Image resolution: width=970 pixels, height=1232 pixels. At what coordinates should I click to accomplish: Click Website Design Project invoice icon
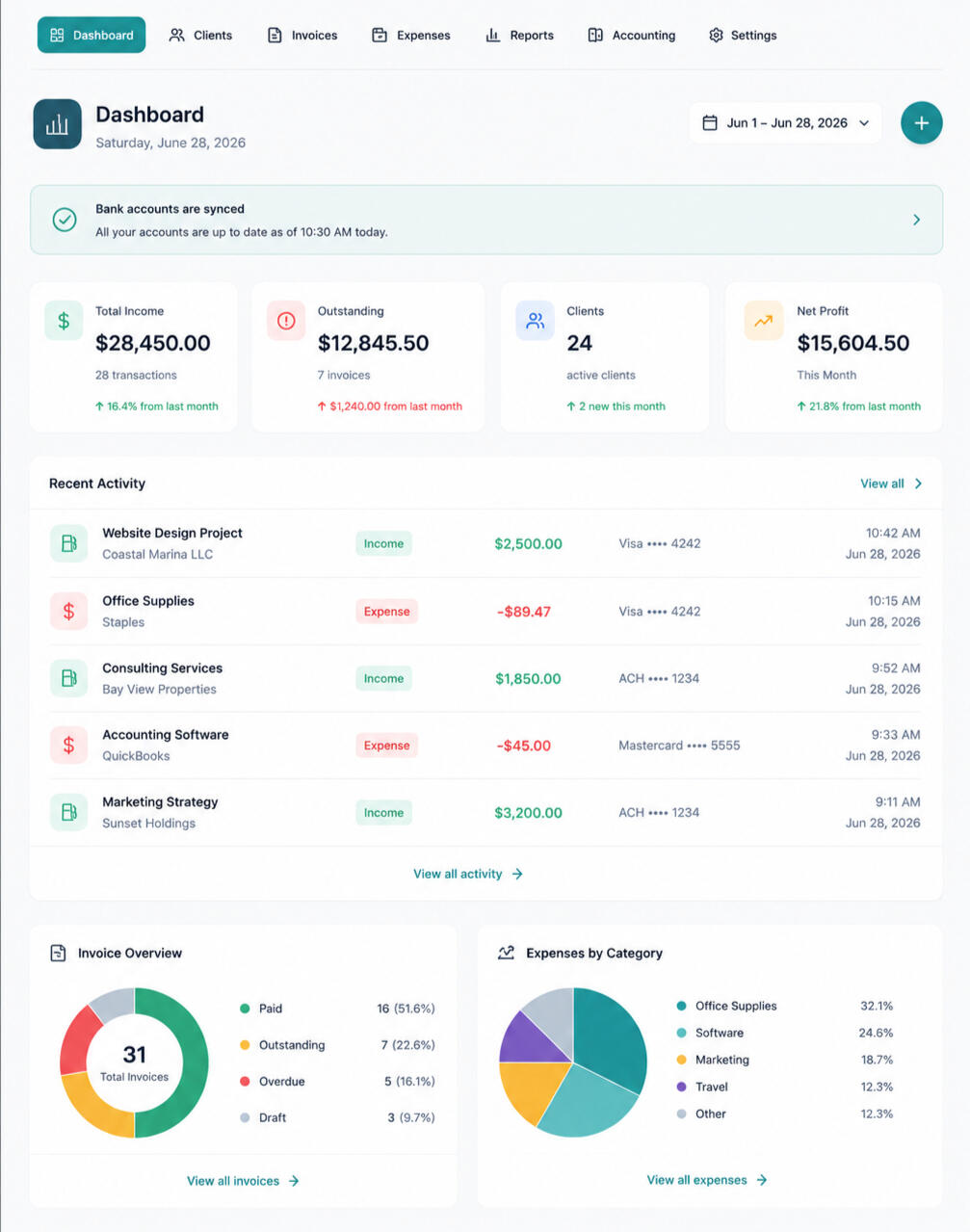coord(68,543)
